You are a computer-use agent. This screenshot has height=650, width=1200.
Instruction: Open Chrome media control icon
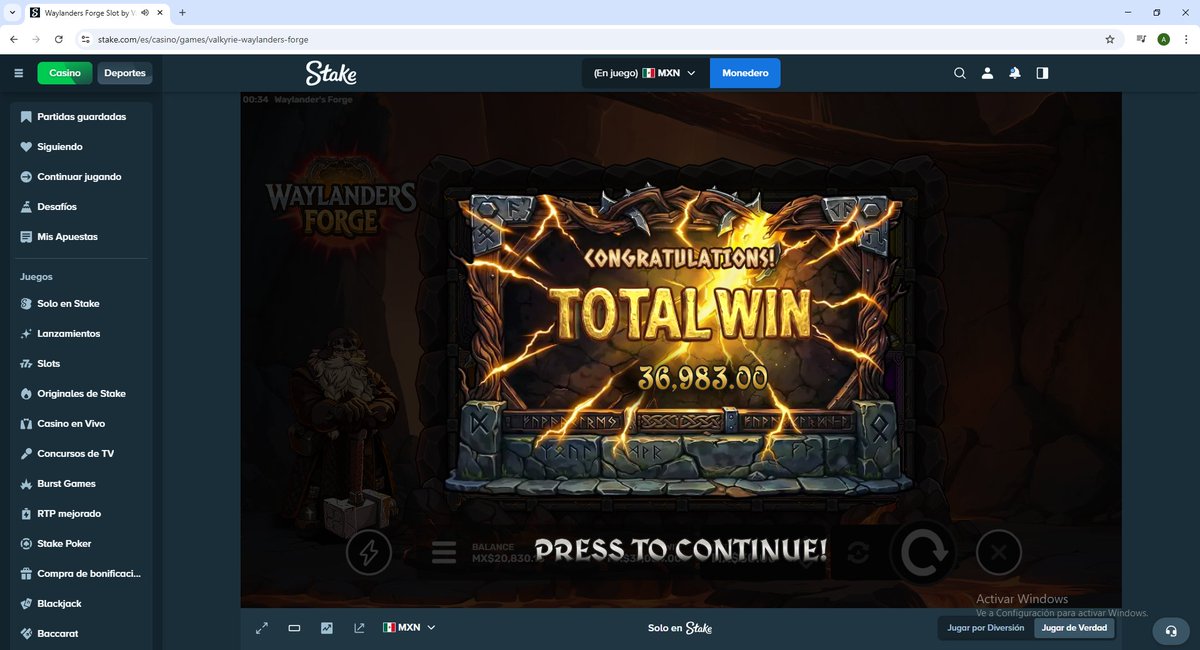1140,39
